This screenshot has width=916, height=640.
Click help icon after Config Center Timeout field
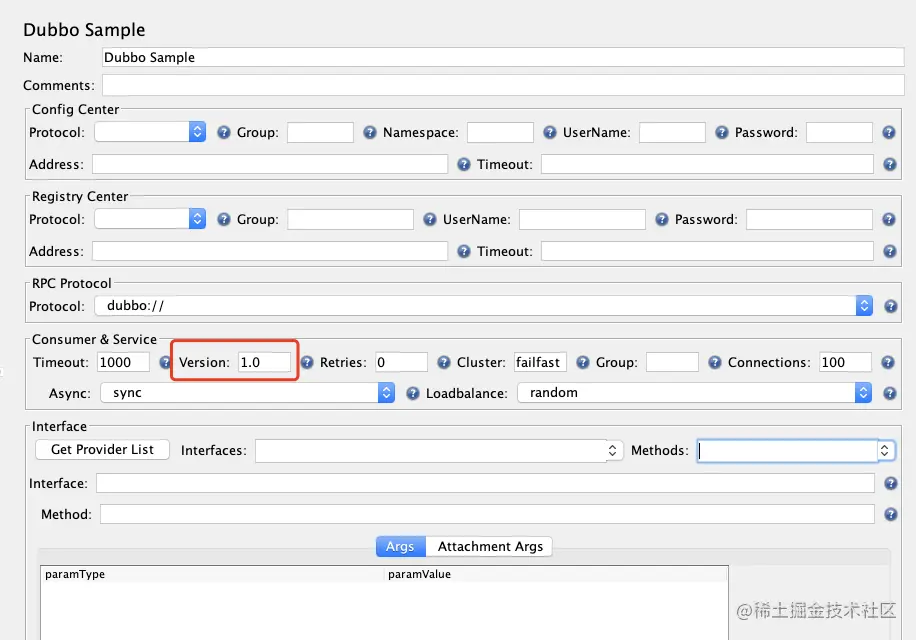tap(890, 165)
